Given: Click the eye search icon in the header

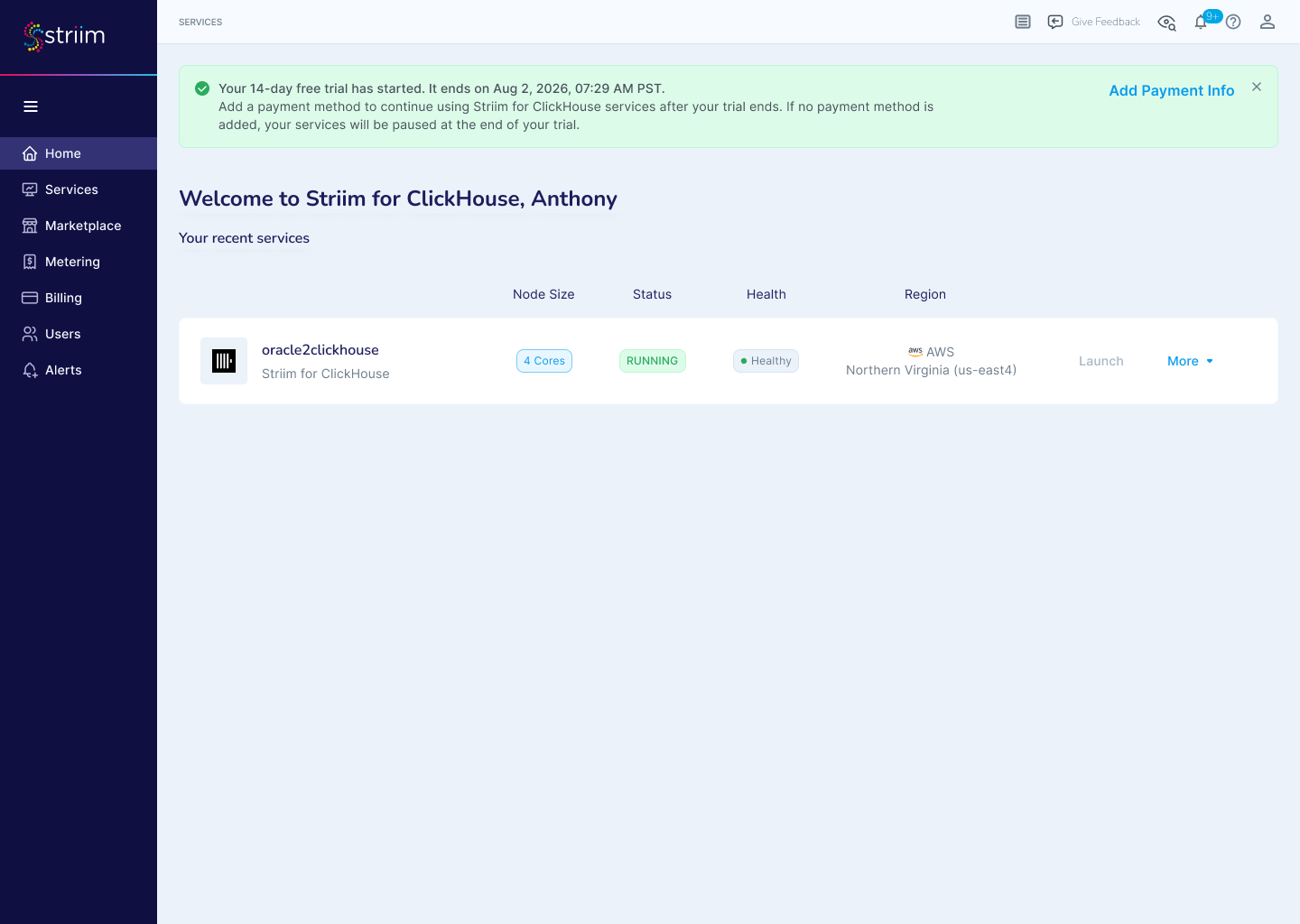Looking at the screenshot, I should point(1167,23).
